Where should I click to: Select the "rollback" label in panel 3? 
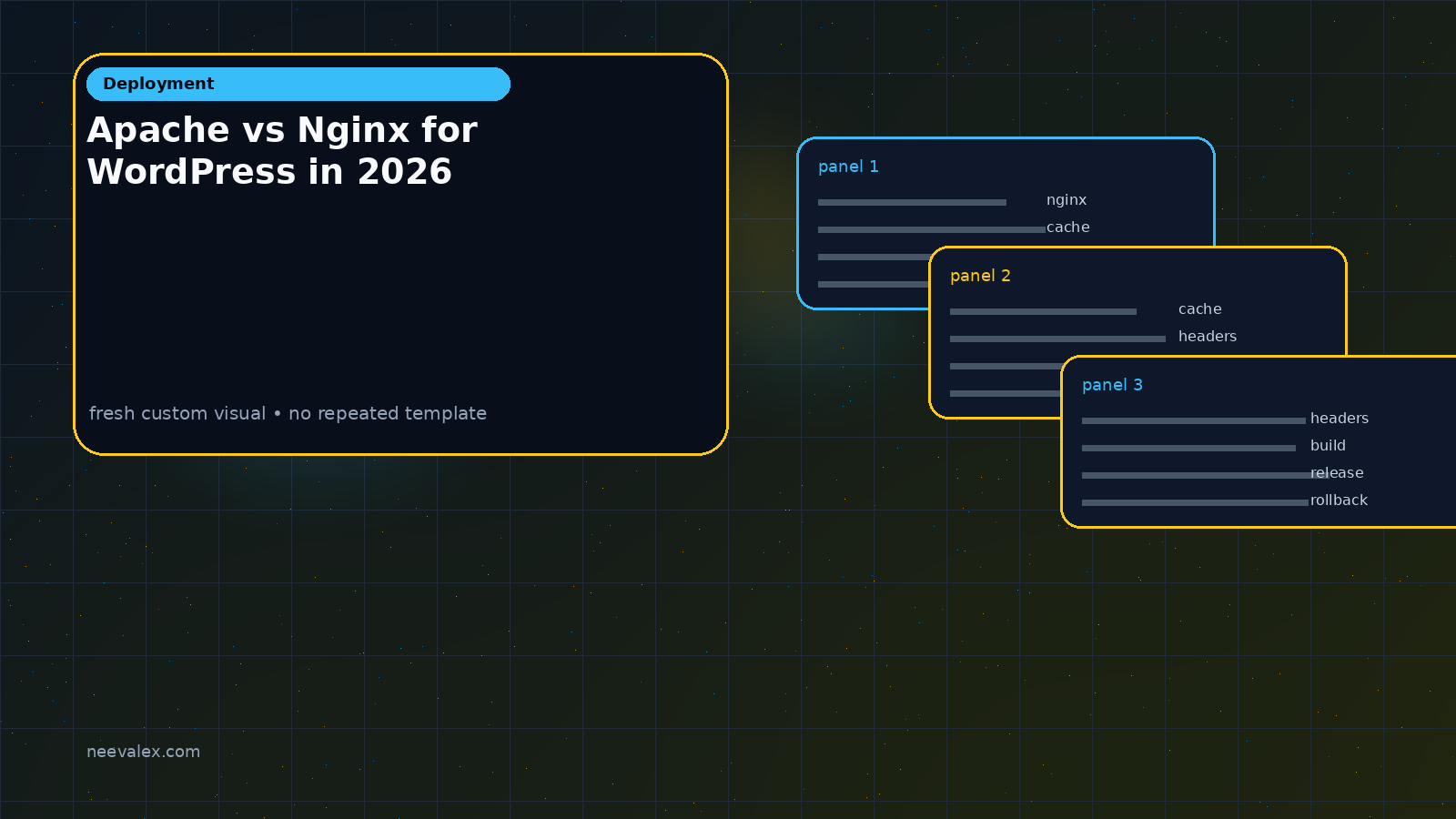pos(1339,500)
